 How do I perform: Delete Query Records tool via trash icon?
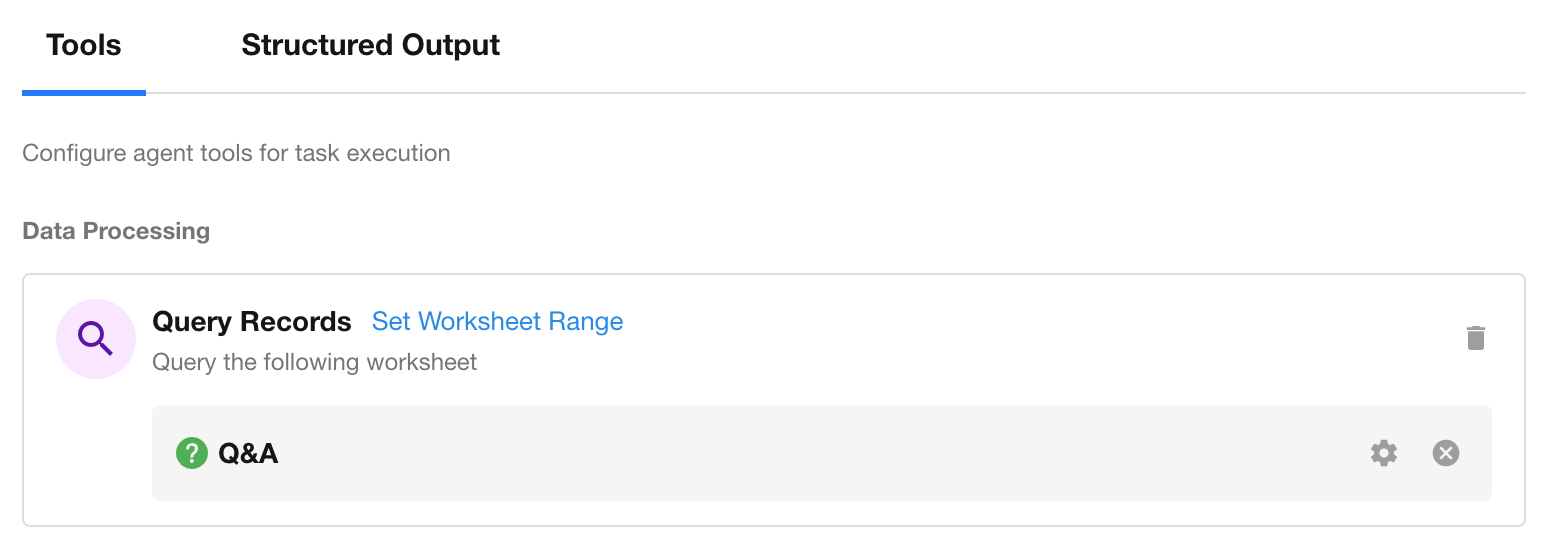coord(1475,338)
